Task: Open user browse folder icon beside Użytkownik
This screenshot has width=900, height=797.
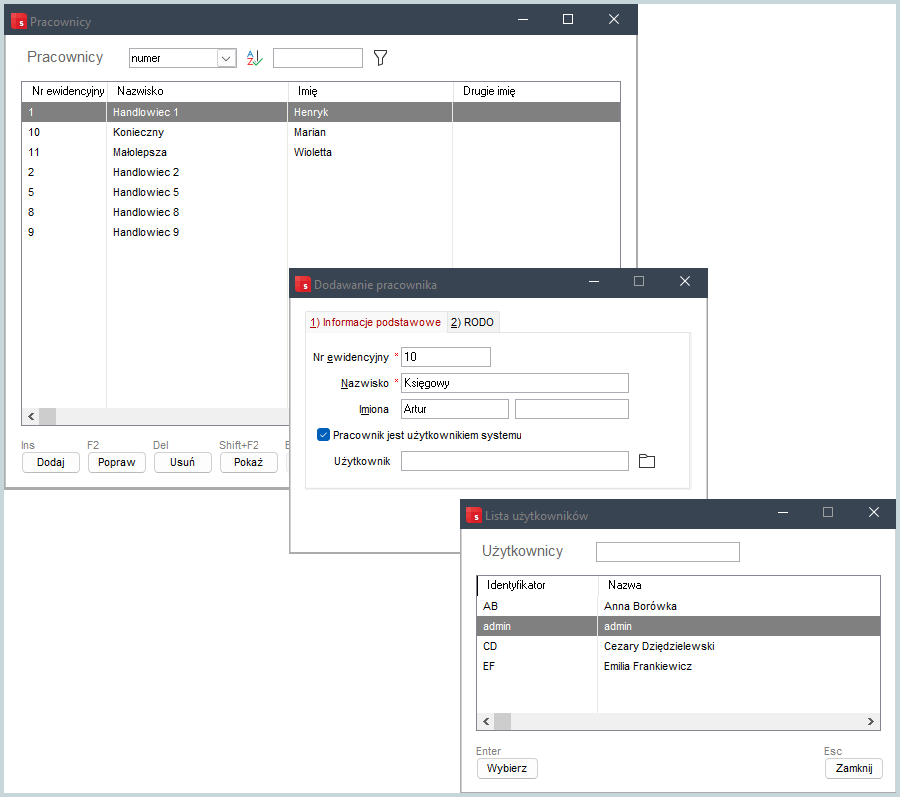Action: (x=647, y=461)
